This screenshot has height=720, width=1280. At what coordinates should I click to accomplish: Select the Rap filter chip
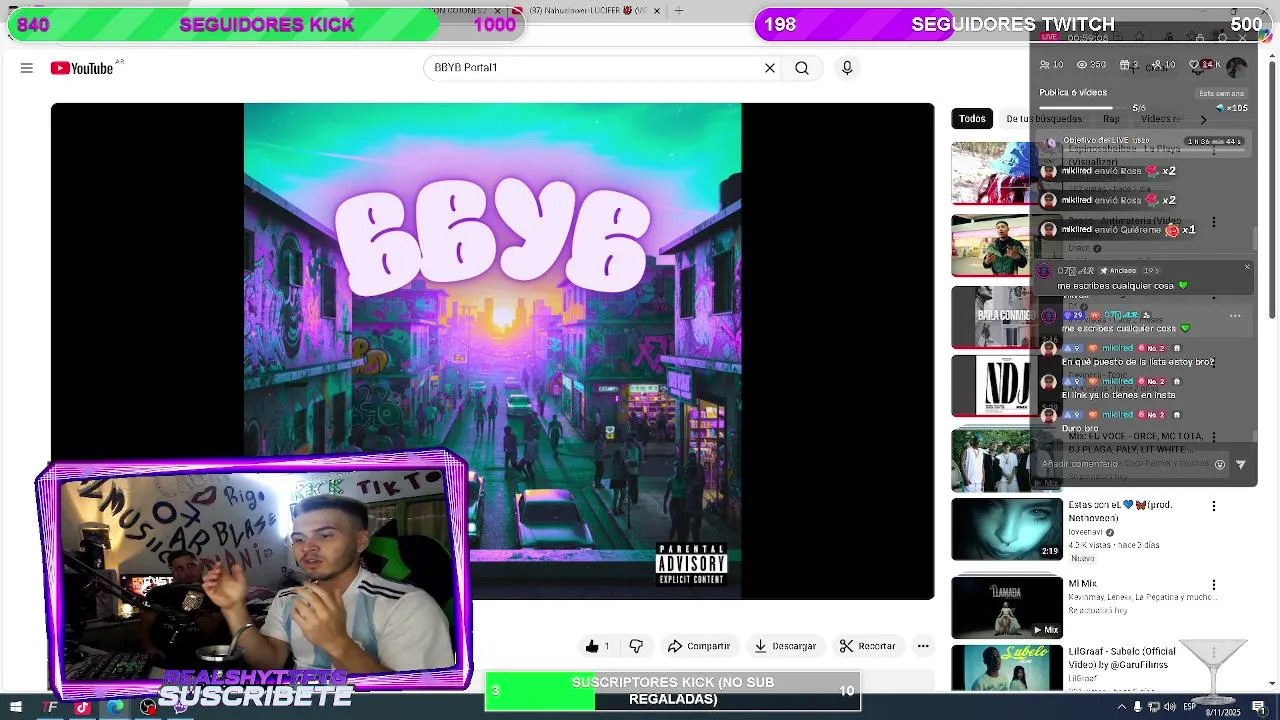(1111, 119)
